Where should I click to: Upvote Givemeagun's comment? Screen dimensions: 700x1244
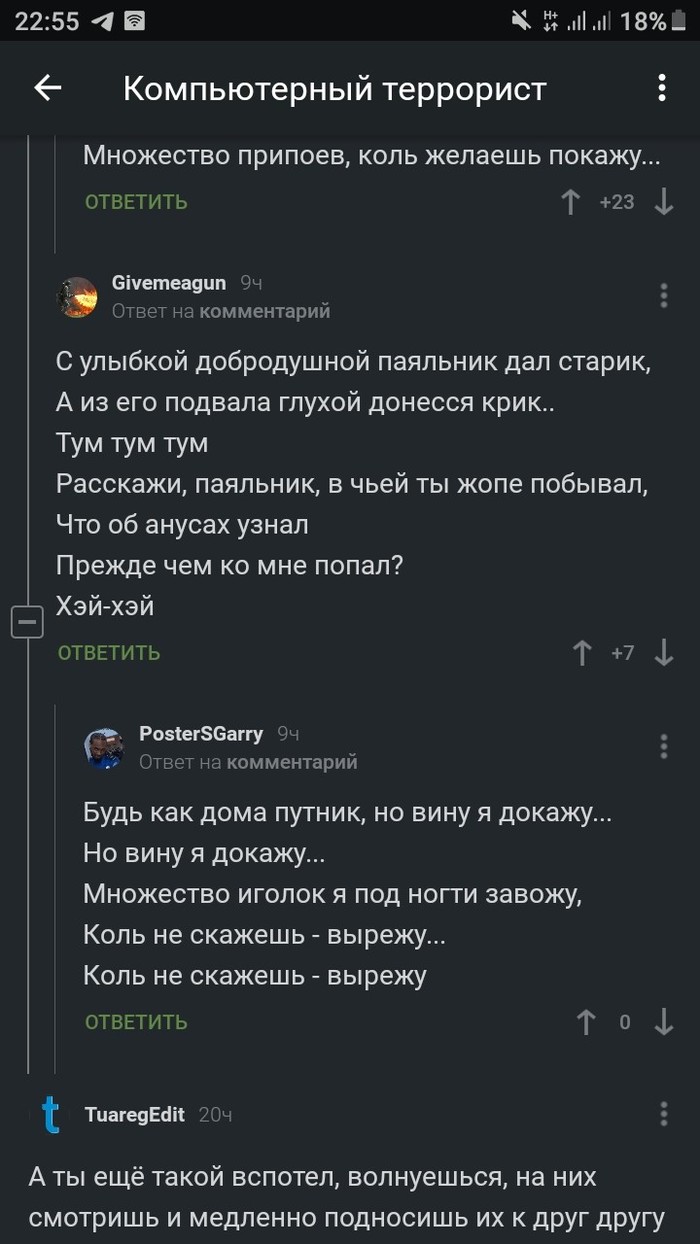[582, 653]
